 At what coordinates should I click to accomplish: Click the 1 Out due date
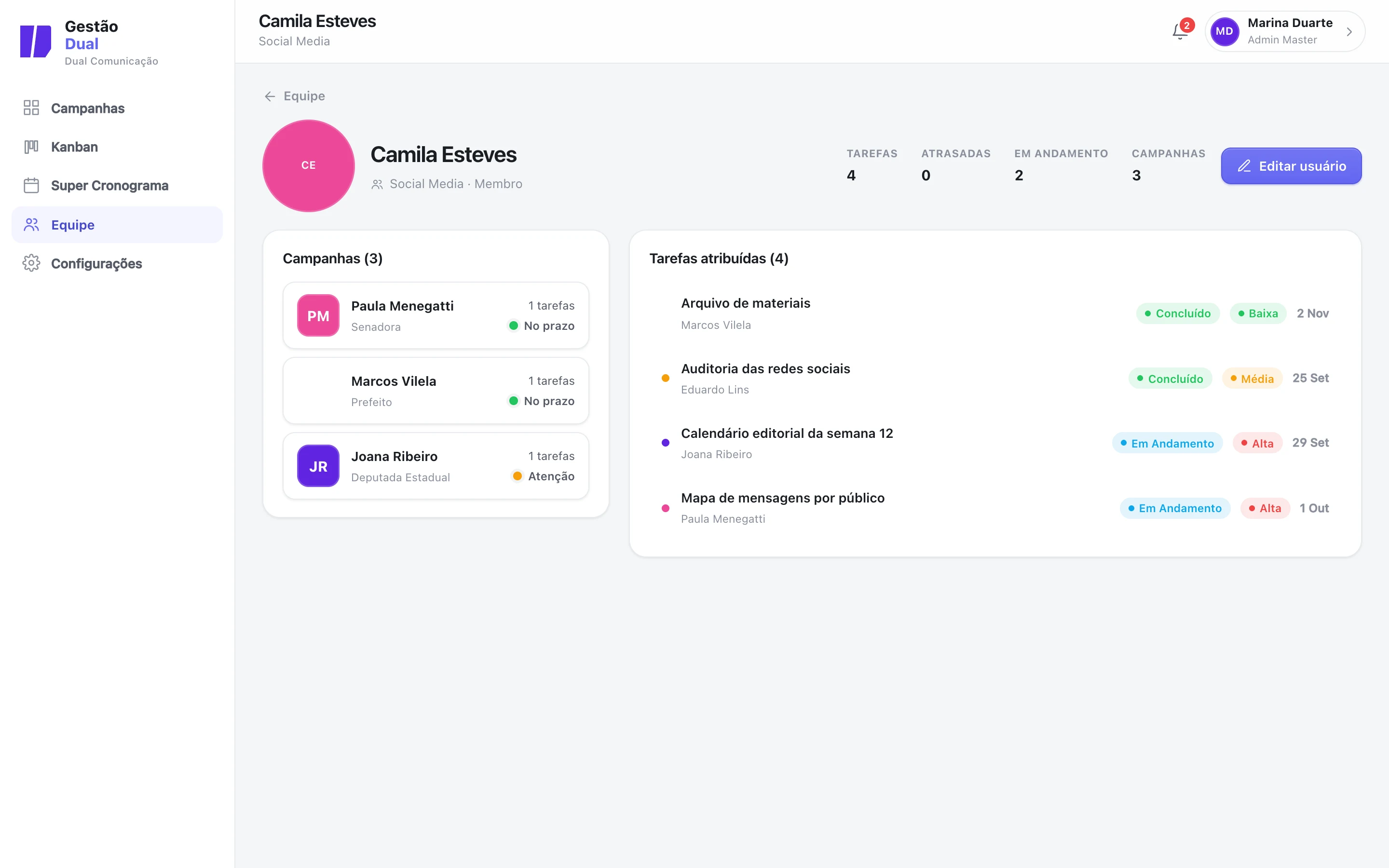pyautogui.click(x=1314, y=508)
